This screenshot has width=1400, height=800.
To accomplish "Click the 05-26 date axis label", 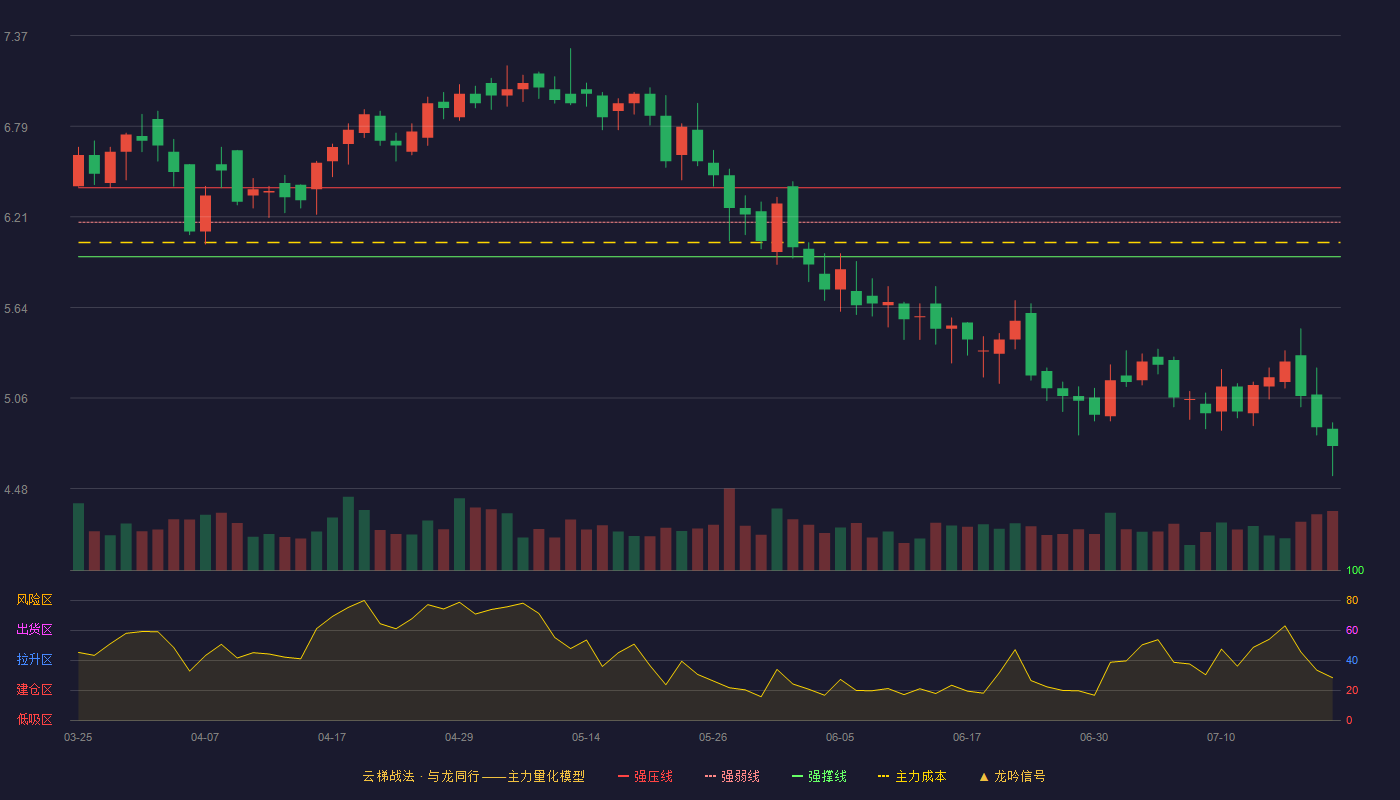I will point(713,737).
